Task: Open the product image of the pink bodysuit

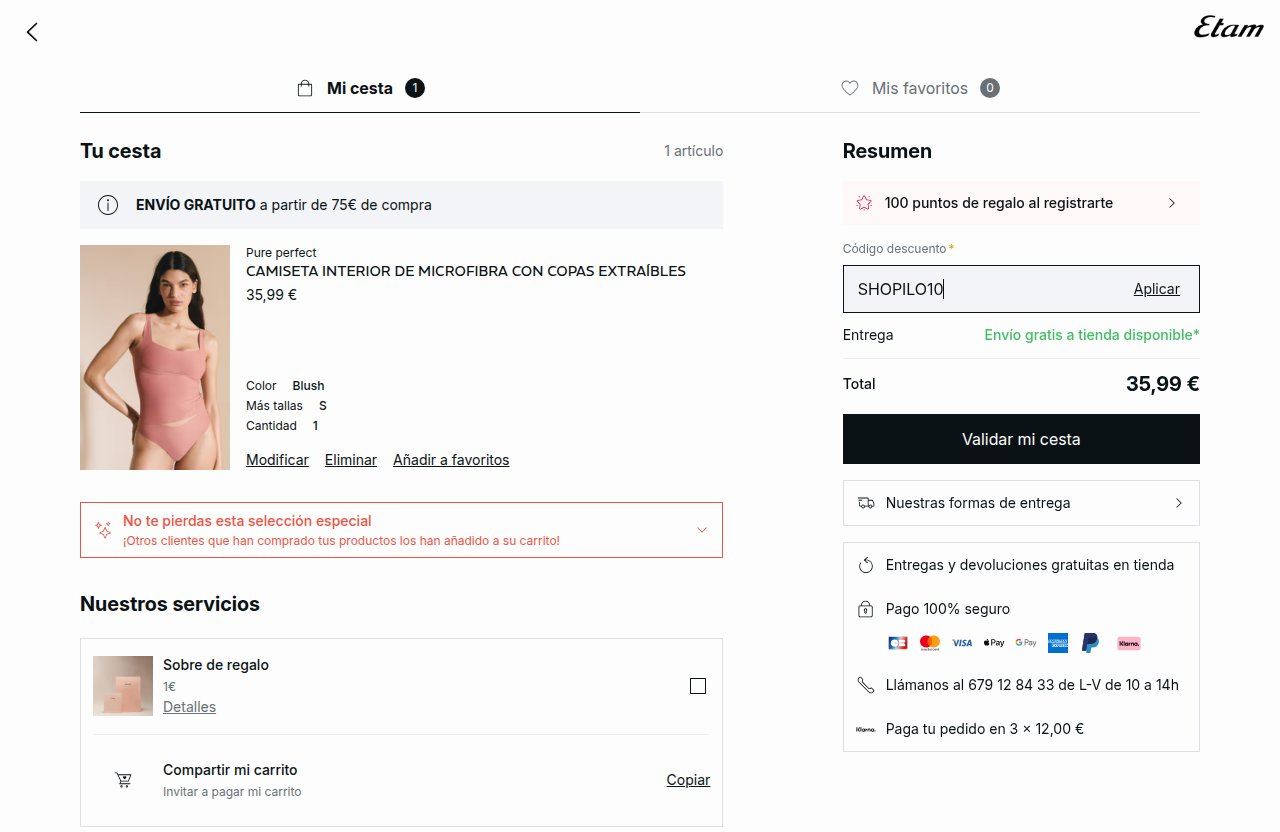Action: click(155, 357)
